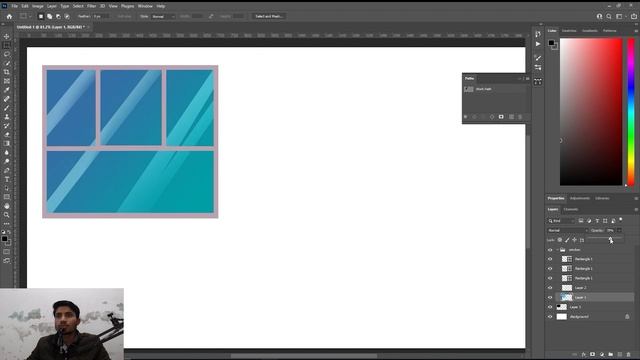Switch to the Channels tab
The width and height of the screenshot is (640, 360).
point(571,209)
